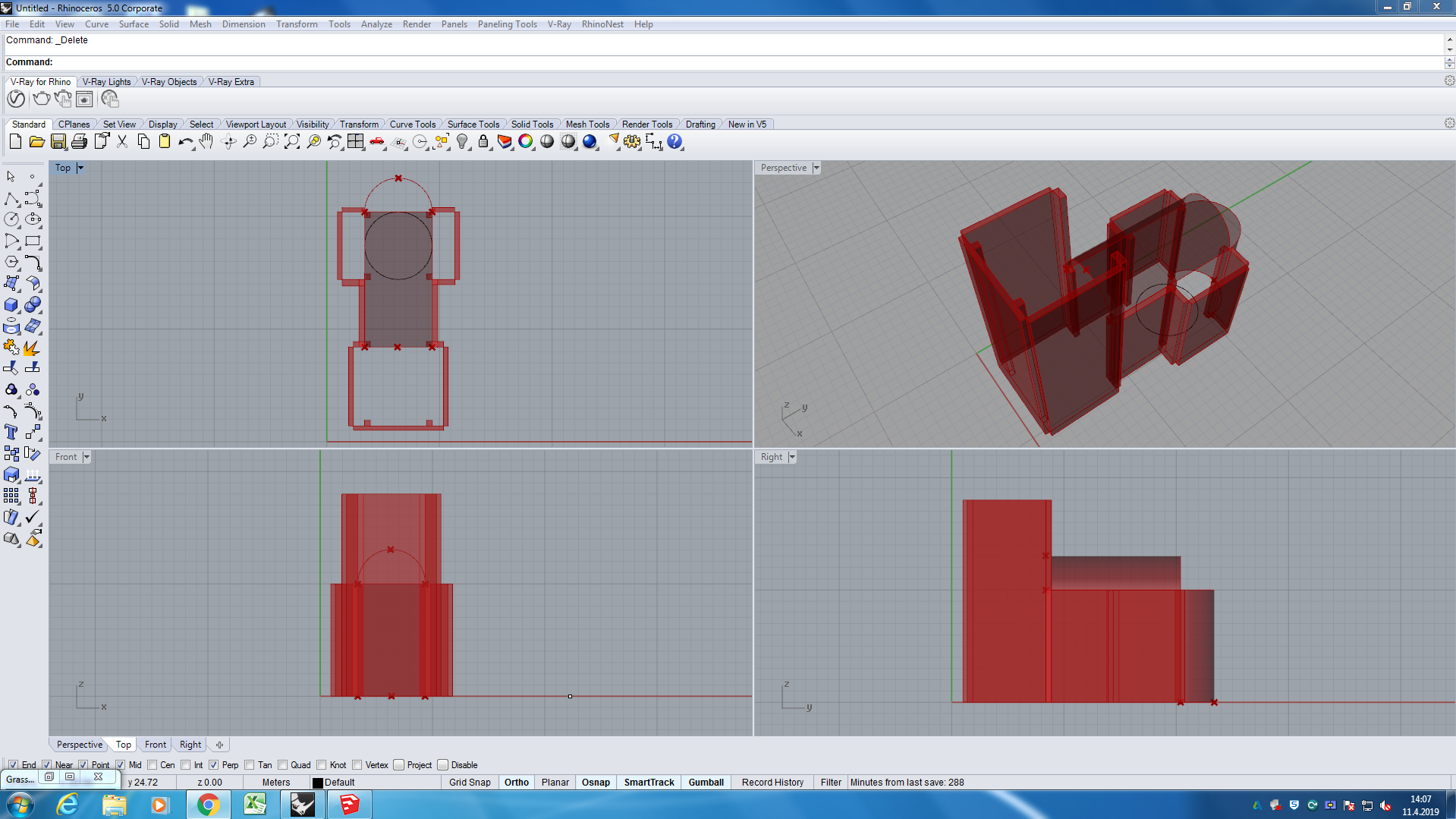Click the V-Ray teapot render icon
1456x819 pixels.
[x=41, y=99]
